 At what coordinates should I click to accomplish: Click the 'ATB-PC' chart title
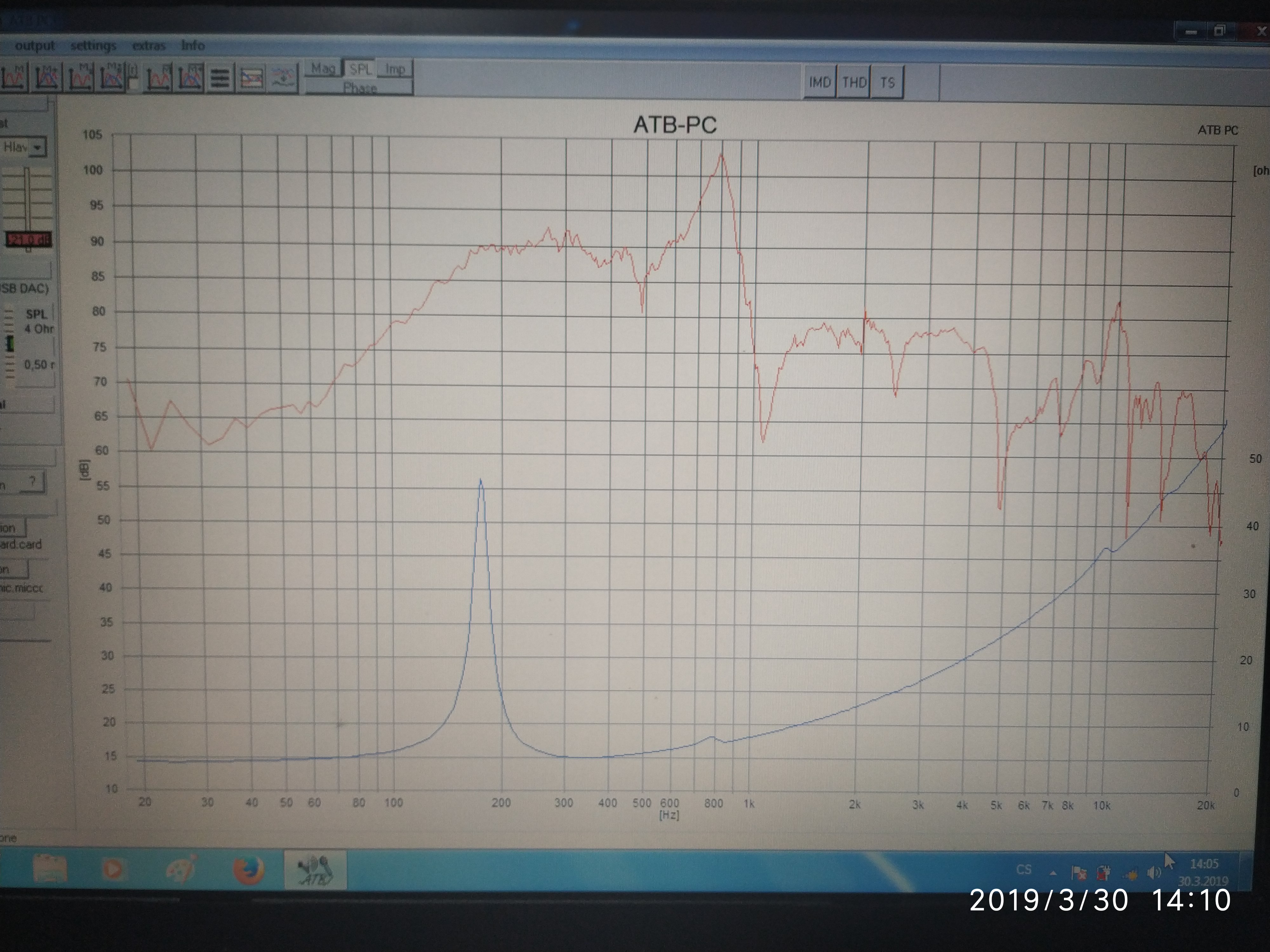point(675,125)
